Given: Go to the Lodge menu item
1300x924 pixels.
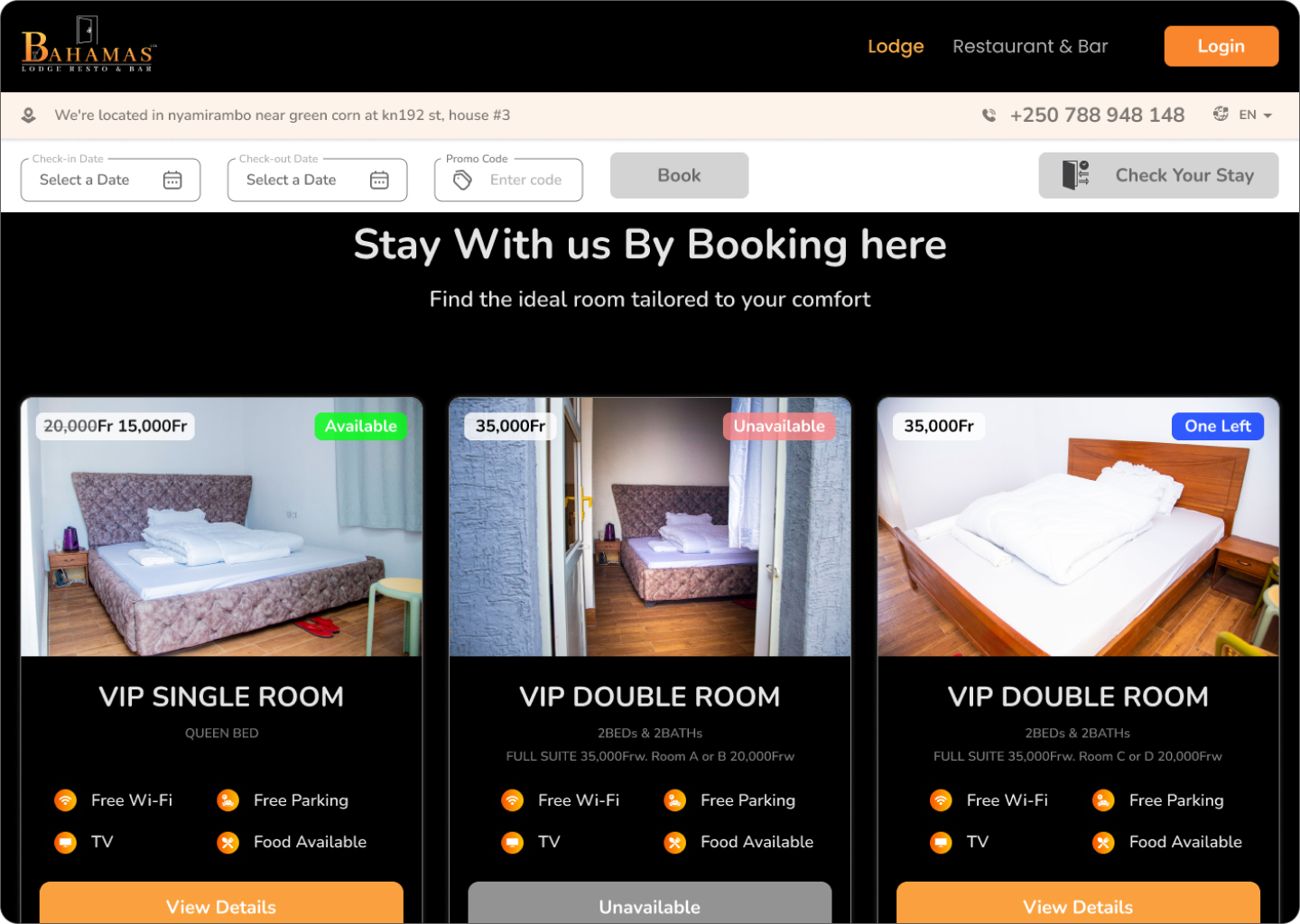Looking at the screenshot, I should (896, 46).
